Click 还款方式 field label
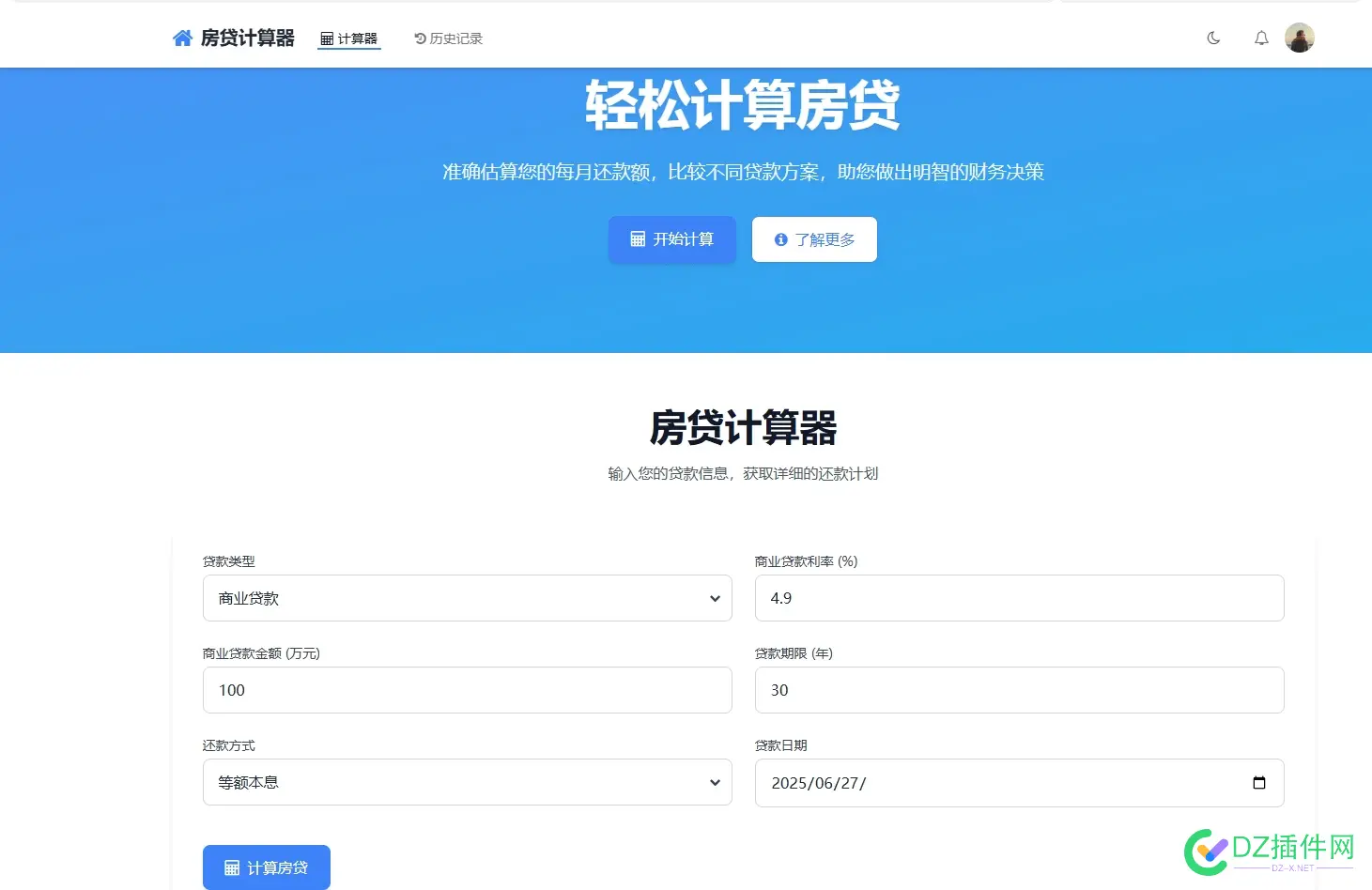Viewport: 1372px width, 890px height. (229, 745)
